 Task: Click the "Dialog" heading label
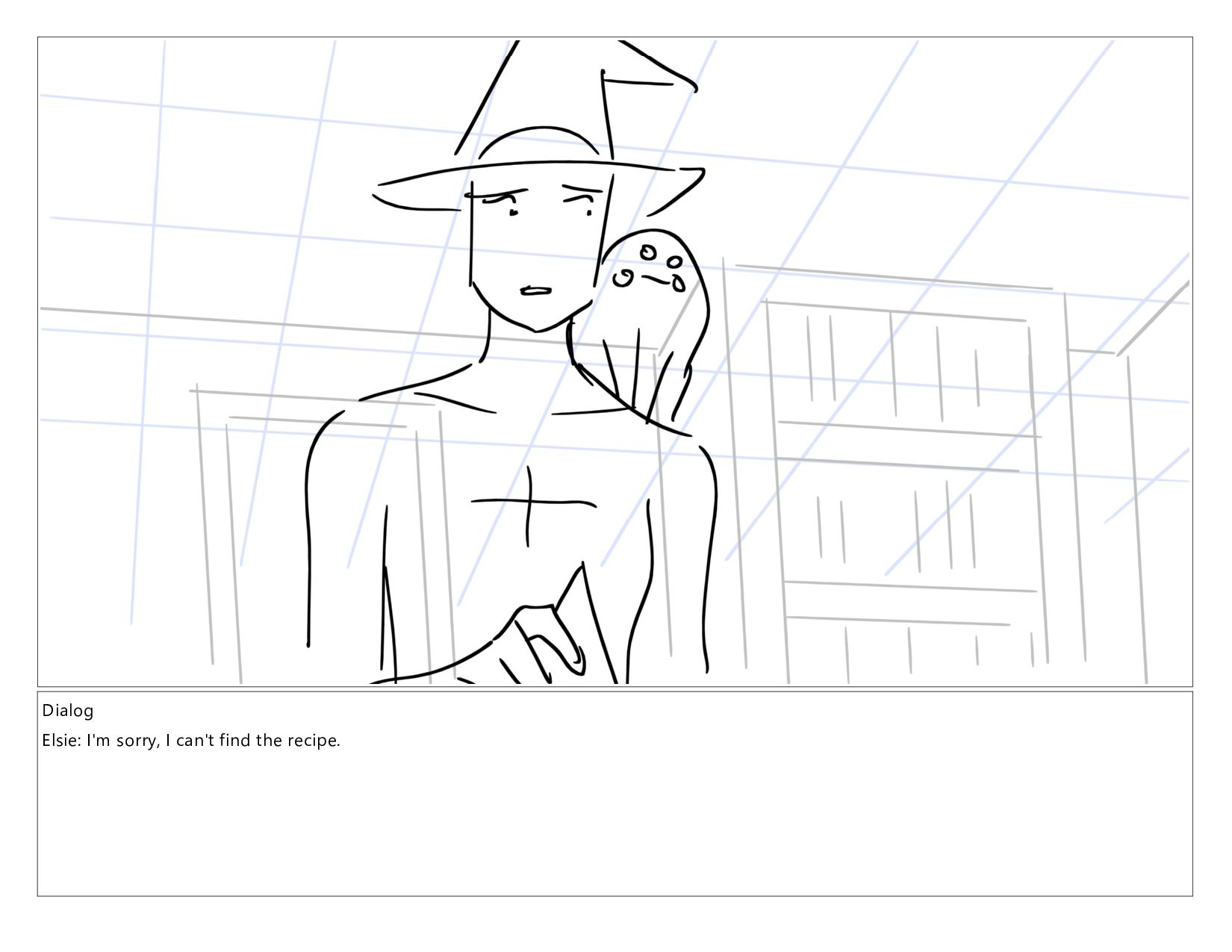(x=68, y=710)
